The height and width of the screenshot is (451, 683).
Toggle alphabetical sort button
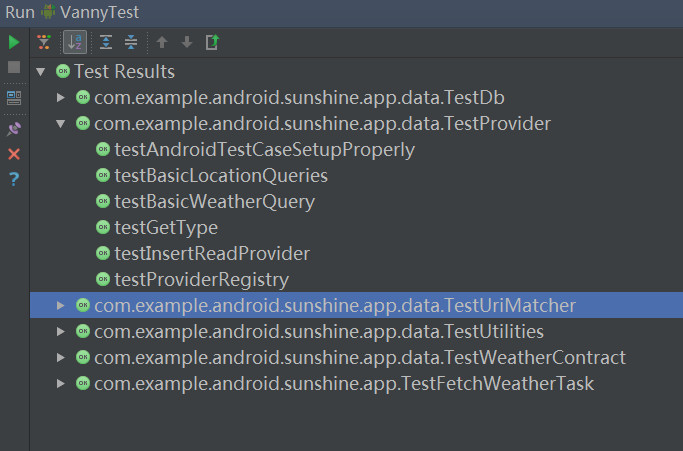[75, 42]
